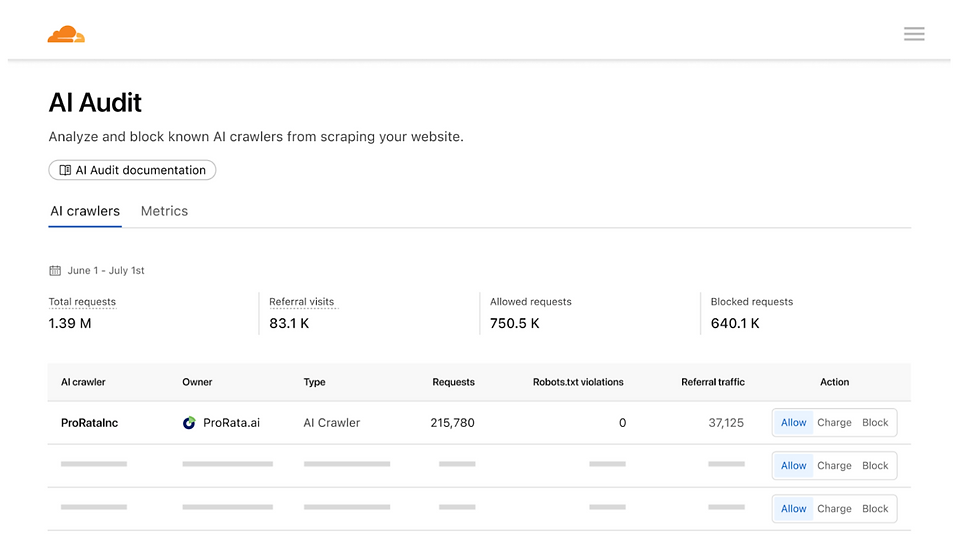Select Block in the third crawler row
The image size is (980, 553).
coord(875,509)
